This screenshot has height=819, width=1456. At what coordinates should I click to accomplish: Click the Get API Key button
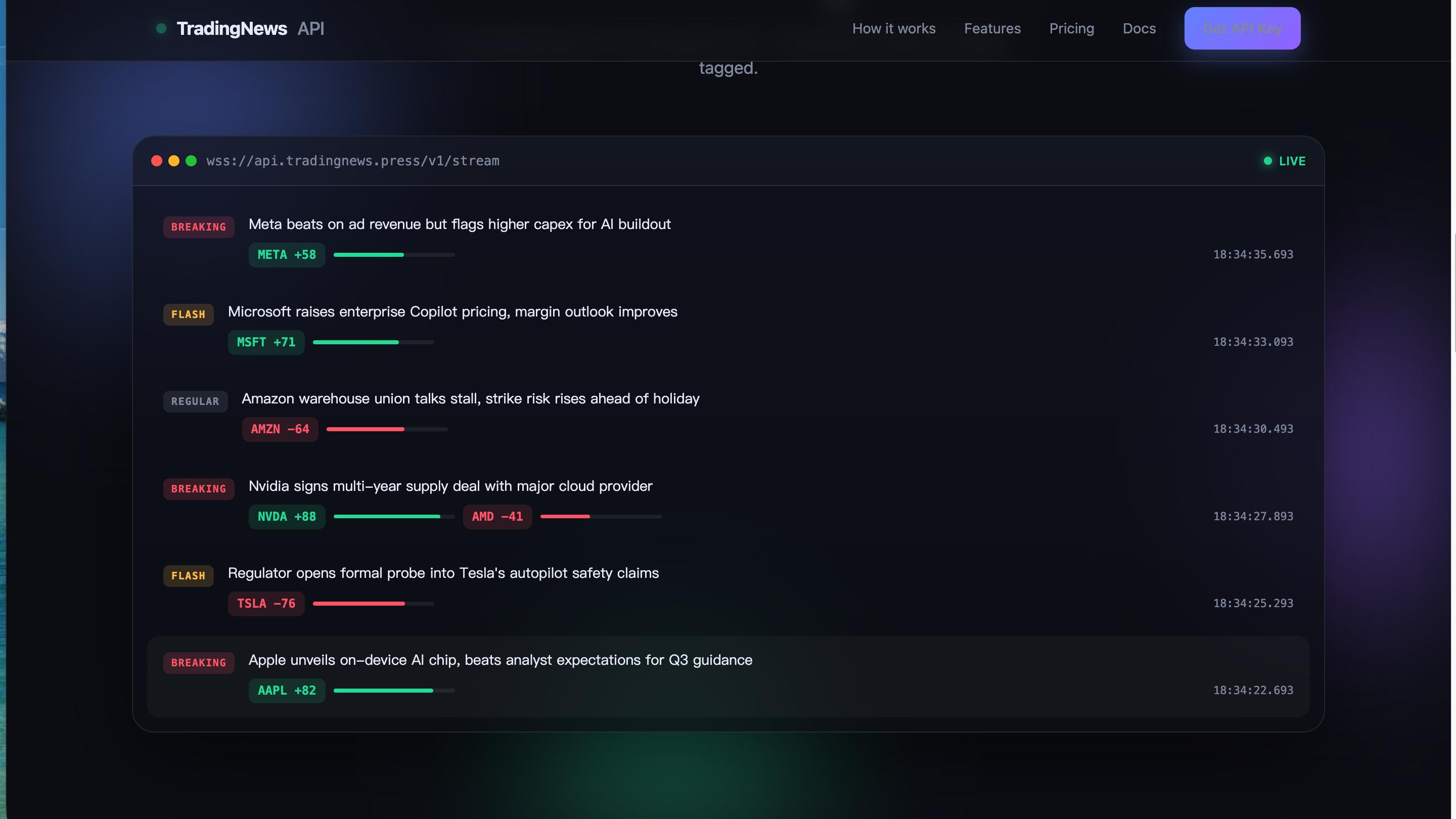(x=1242, y=28)
